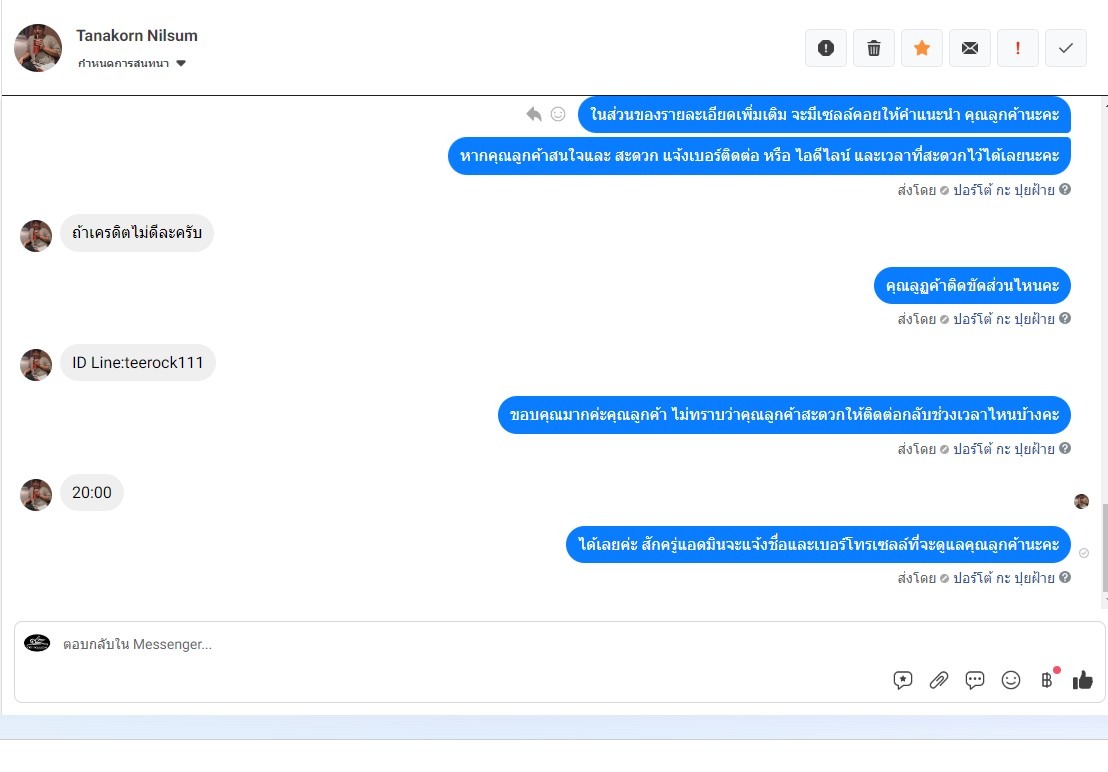This screenshot has height=772, width=1108.
Task: Mark conversation unread with envelope icon
Action: click(x=970, y=48)
